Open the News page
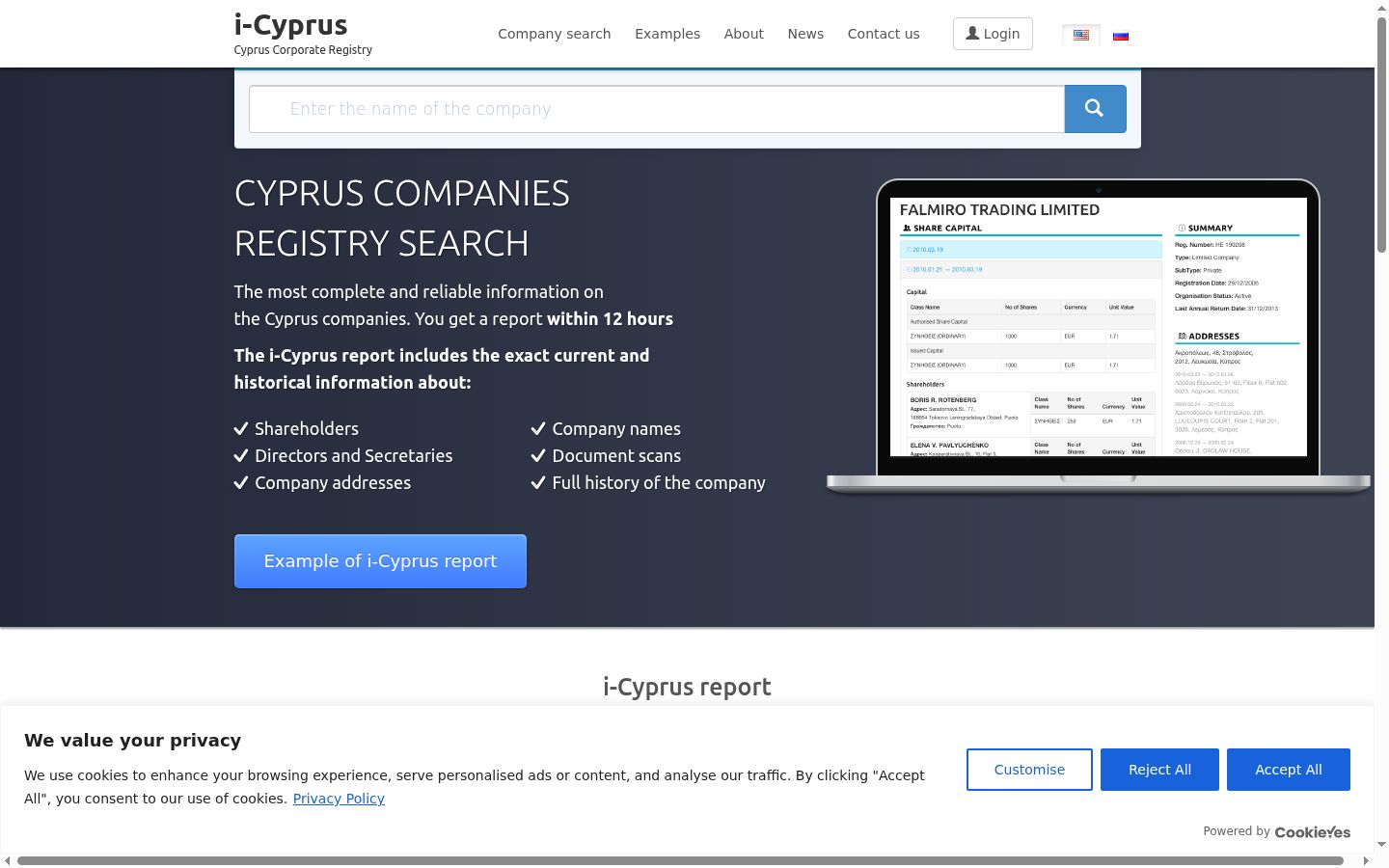The height and width of the screenshot is (868, 1389). pyautogui.click(x=805, y=34)
